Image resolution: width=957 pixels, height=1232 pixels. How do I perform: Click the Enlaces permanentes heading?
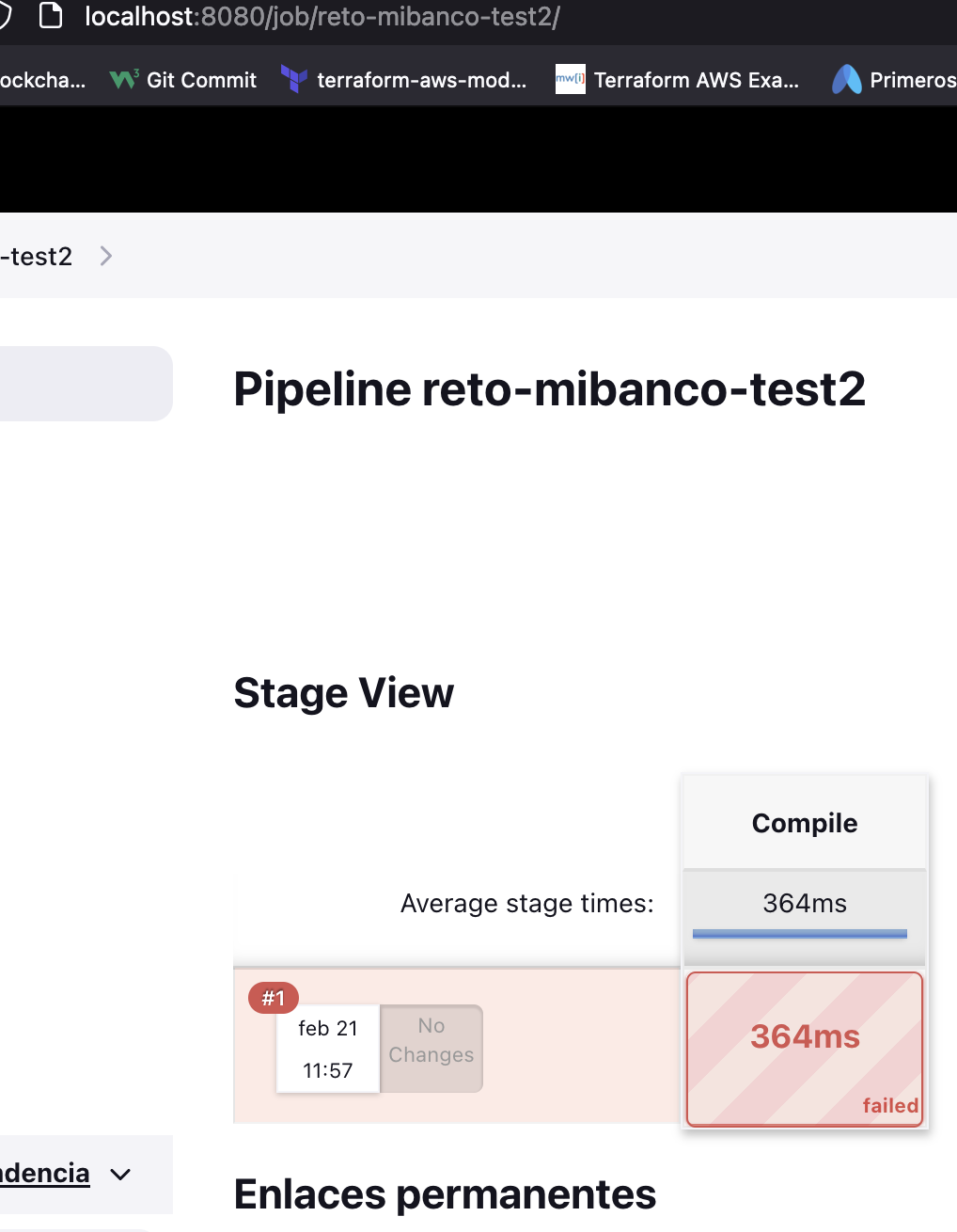pyautogui.click(x=444, y=1194)
